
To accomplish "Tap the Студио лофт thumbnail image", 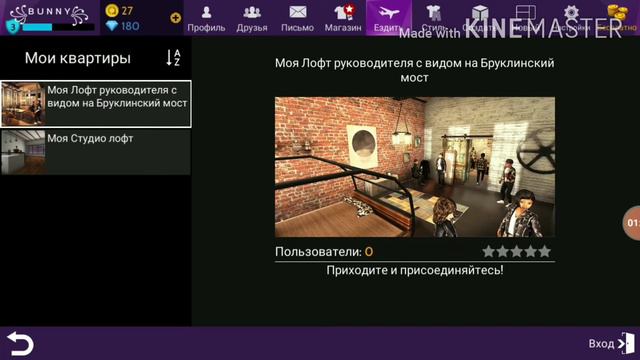I will (x=23, y=152).
